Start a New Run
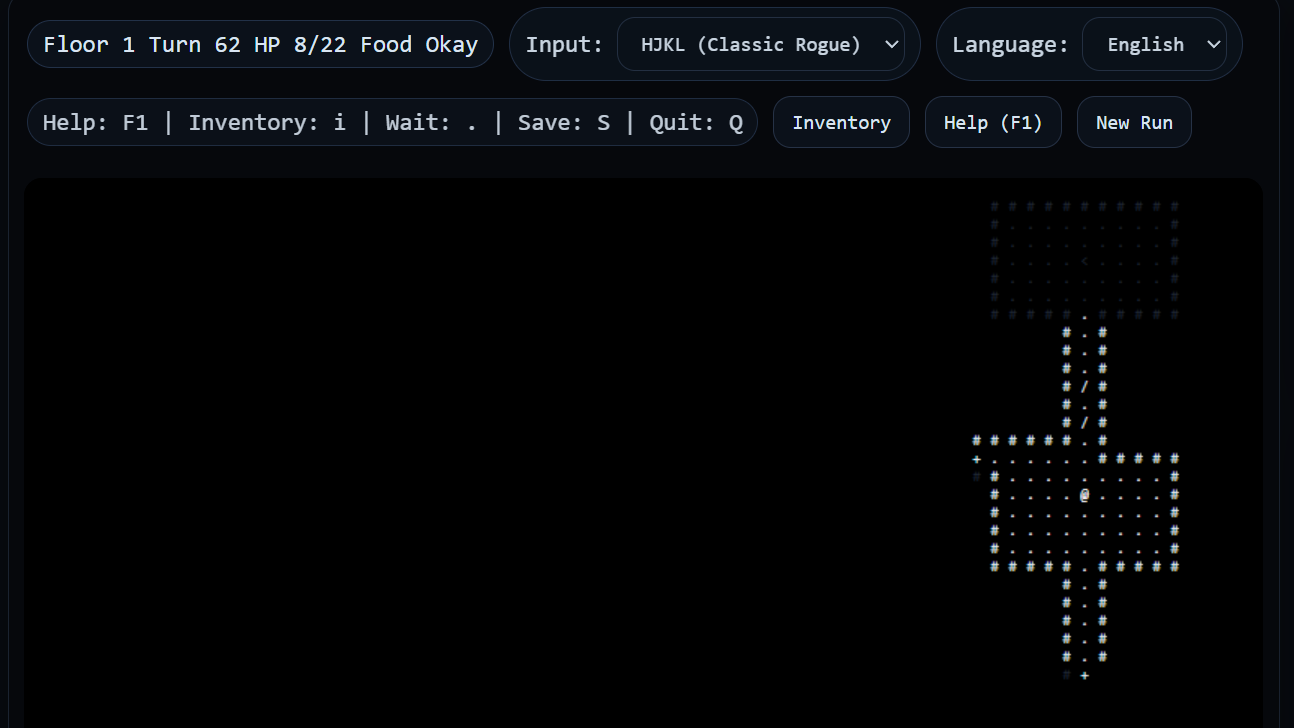This screenshot has width=1294, height=728. coord(1133,122)
